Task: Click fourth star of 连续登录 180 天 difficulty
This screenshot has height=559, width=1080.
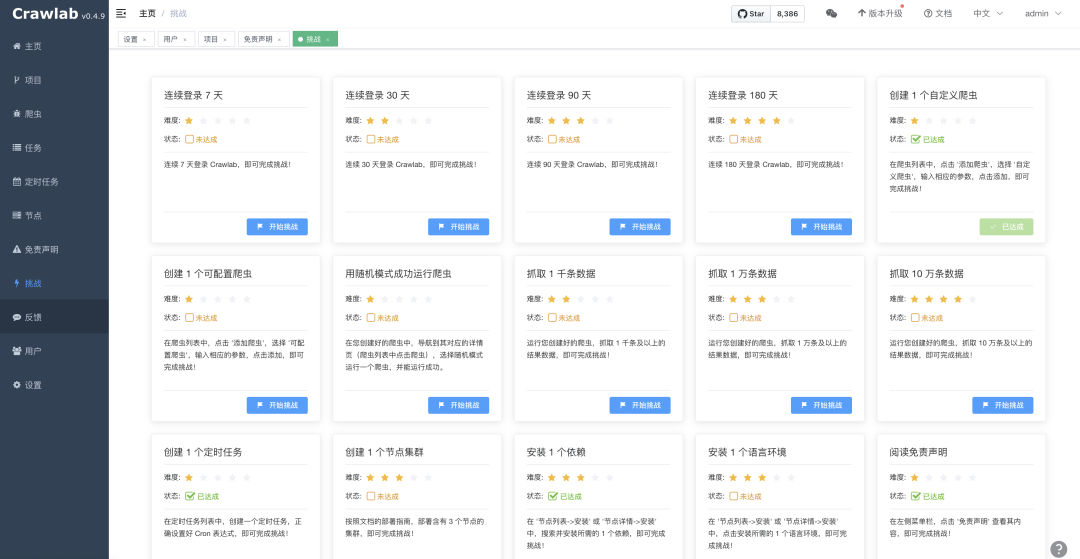Action: (x=777, y=120)
